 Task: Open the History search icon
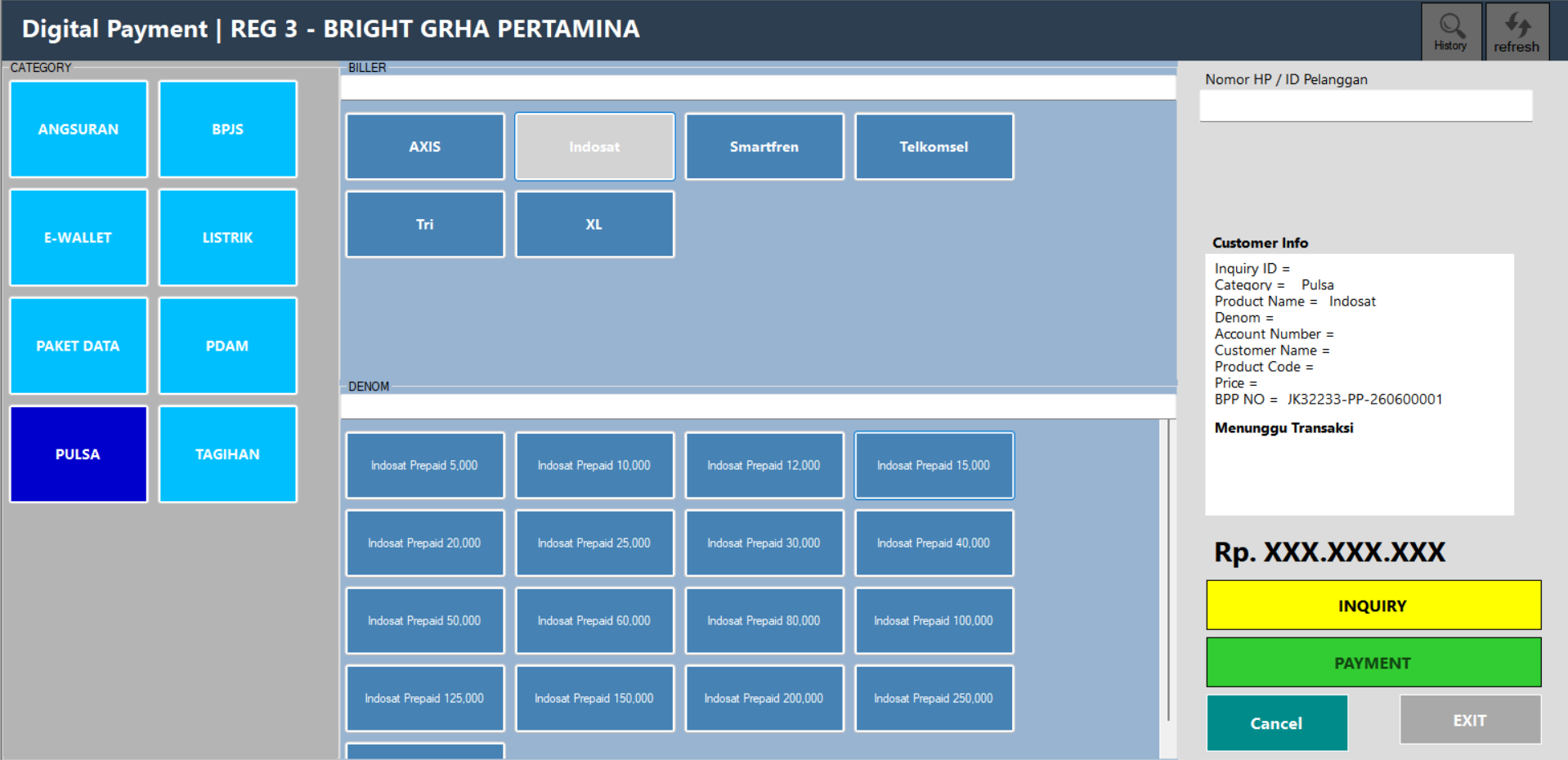click(1451, 31)
